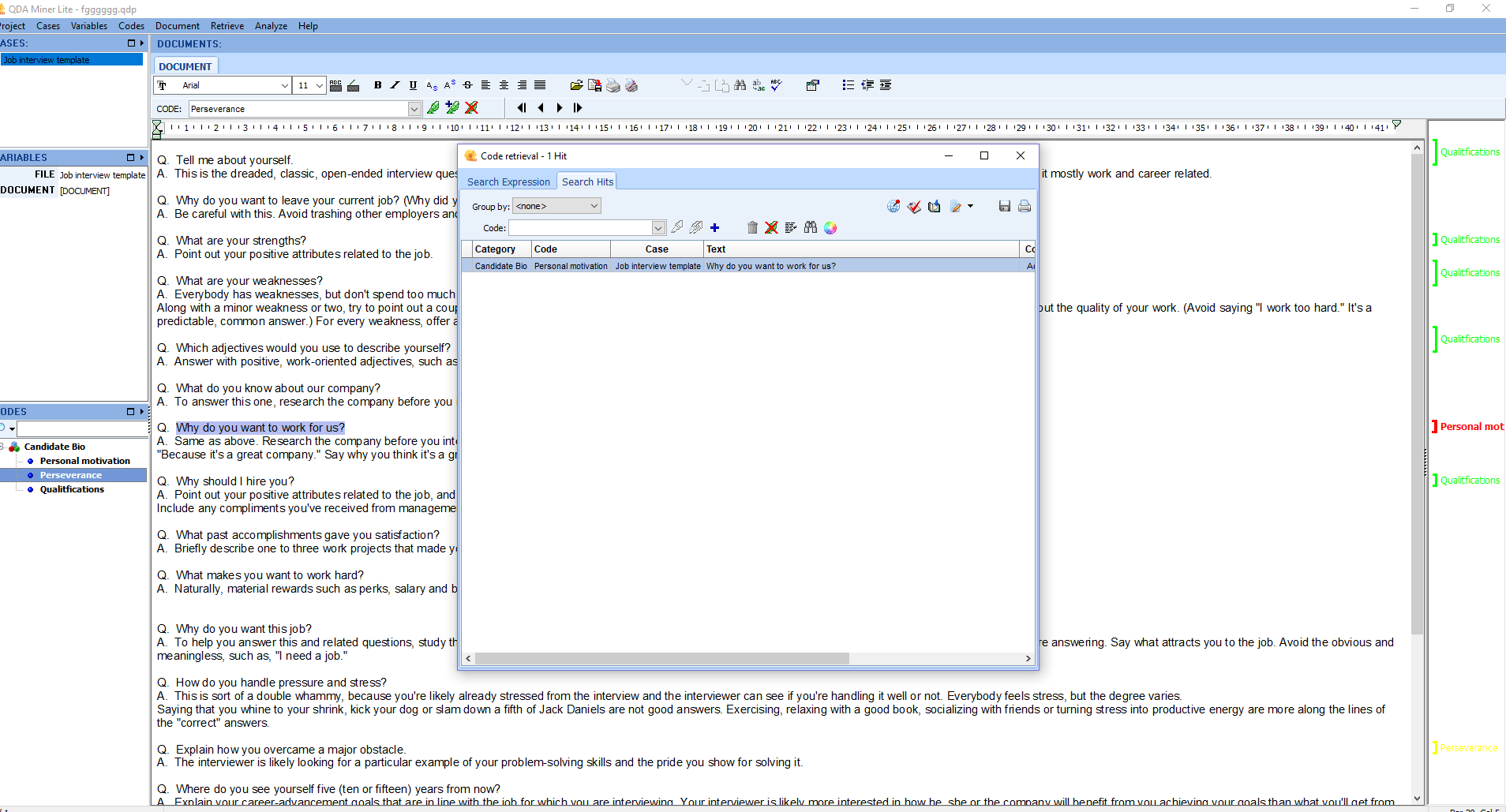Image resolution: width=1506 pixels, height=812 pixels.
Task: Apply strikethrough formatting
Action: (x=467, y=85)
